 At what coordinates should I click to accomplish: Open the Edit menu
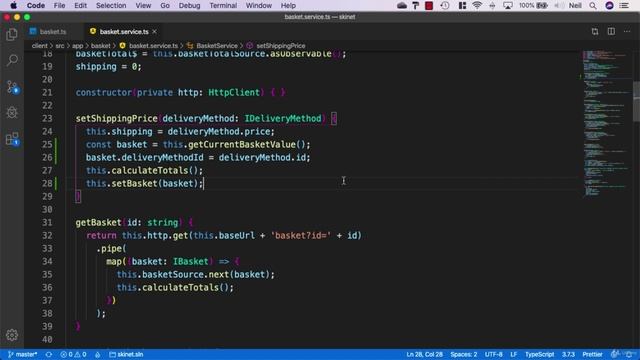click(x=80, y=5)
